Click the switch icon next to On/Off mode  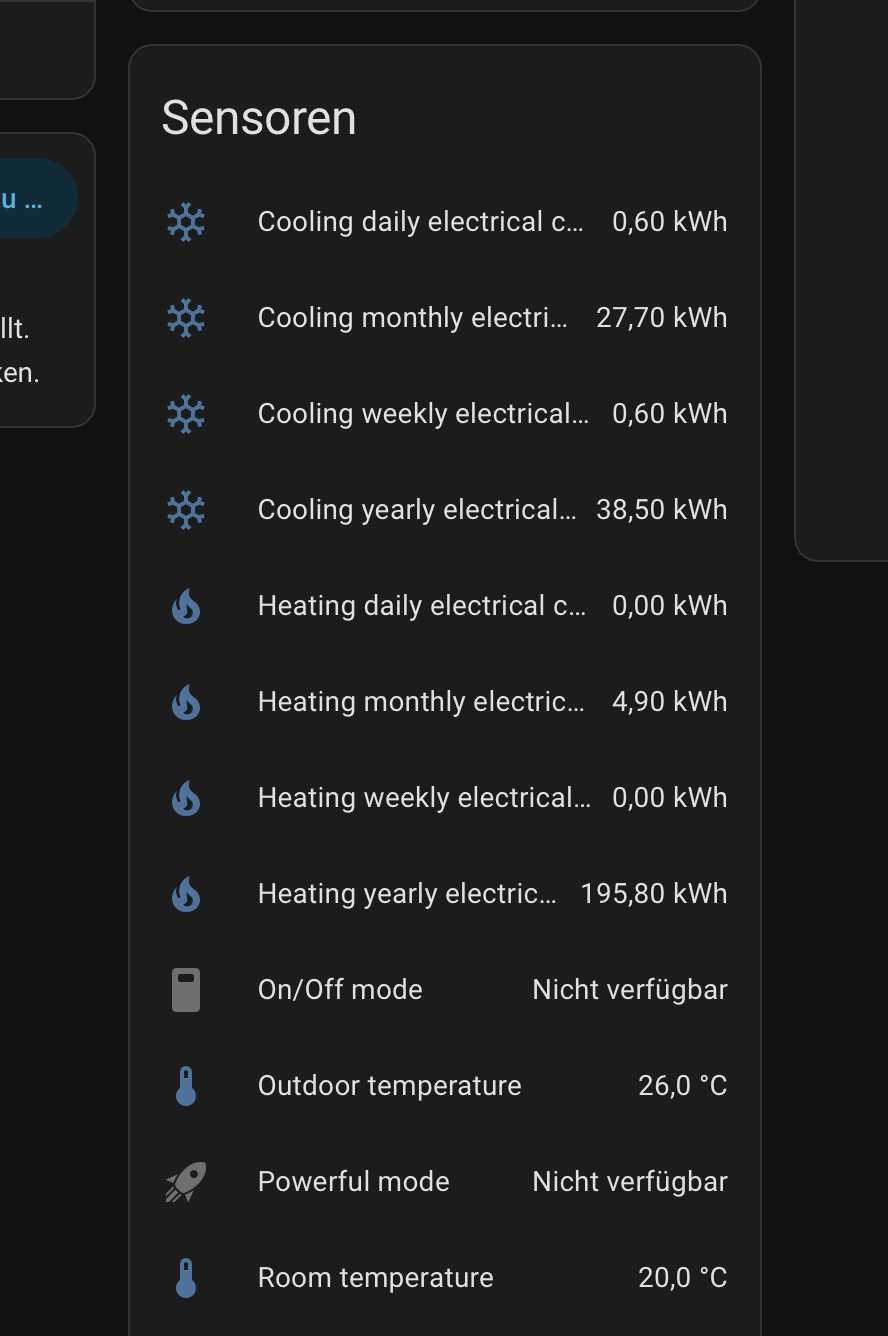click(186, 990)
